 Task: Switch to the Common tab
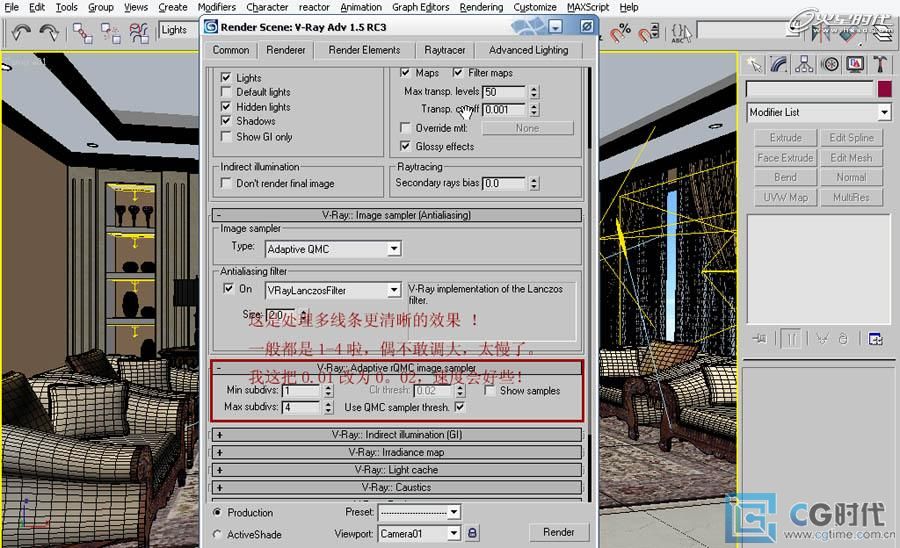click(x=231, y=50)
